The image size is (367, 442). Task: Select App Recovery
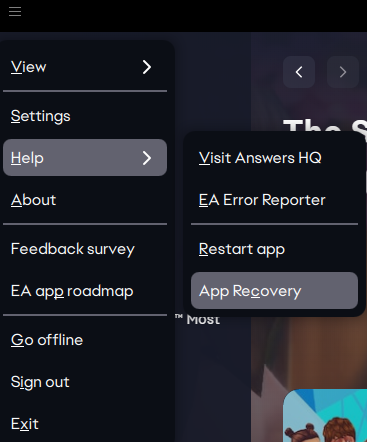point(274,291)
